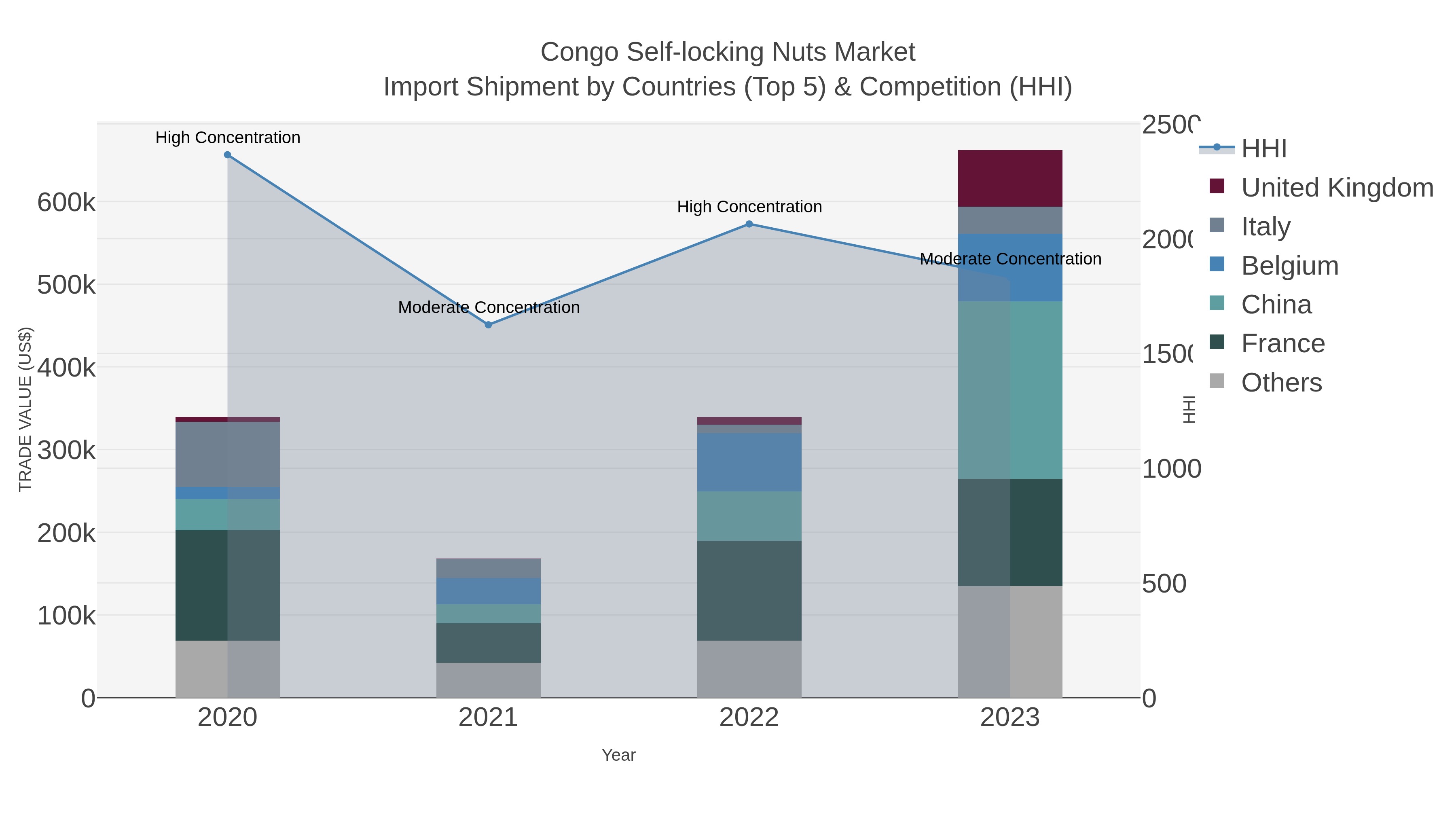The image size is (1456, 819).
Task: Click the 2021 Others bar segment
Action: (x=488, y=680)
